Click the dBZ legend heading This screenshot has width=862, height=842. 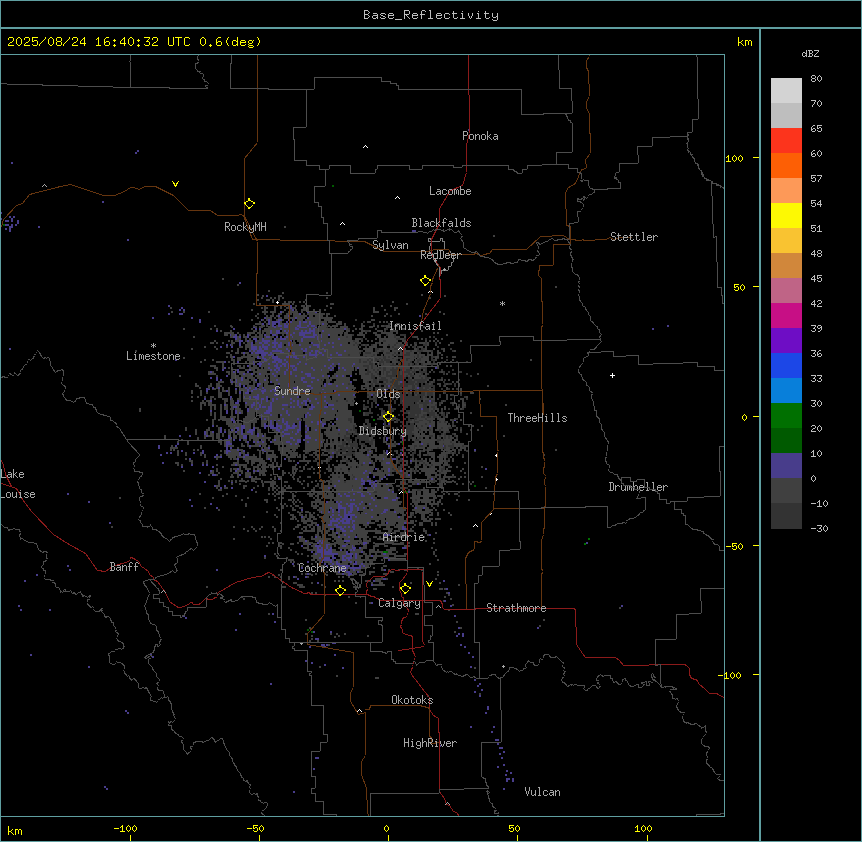pyautogui.click(x=810, y=54)
